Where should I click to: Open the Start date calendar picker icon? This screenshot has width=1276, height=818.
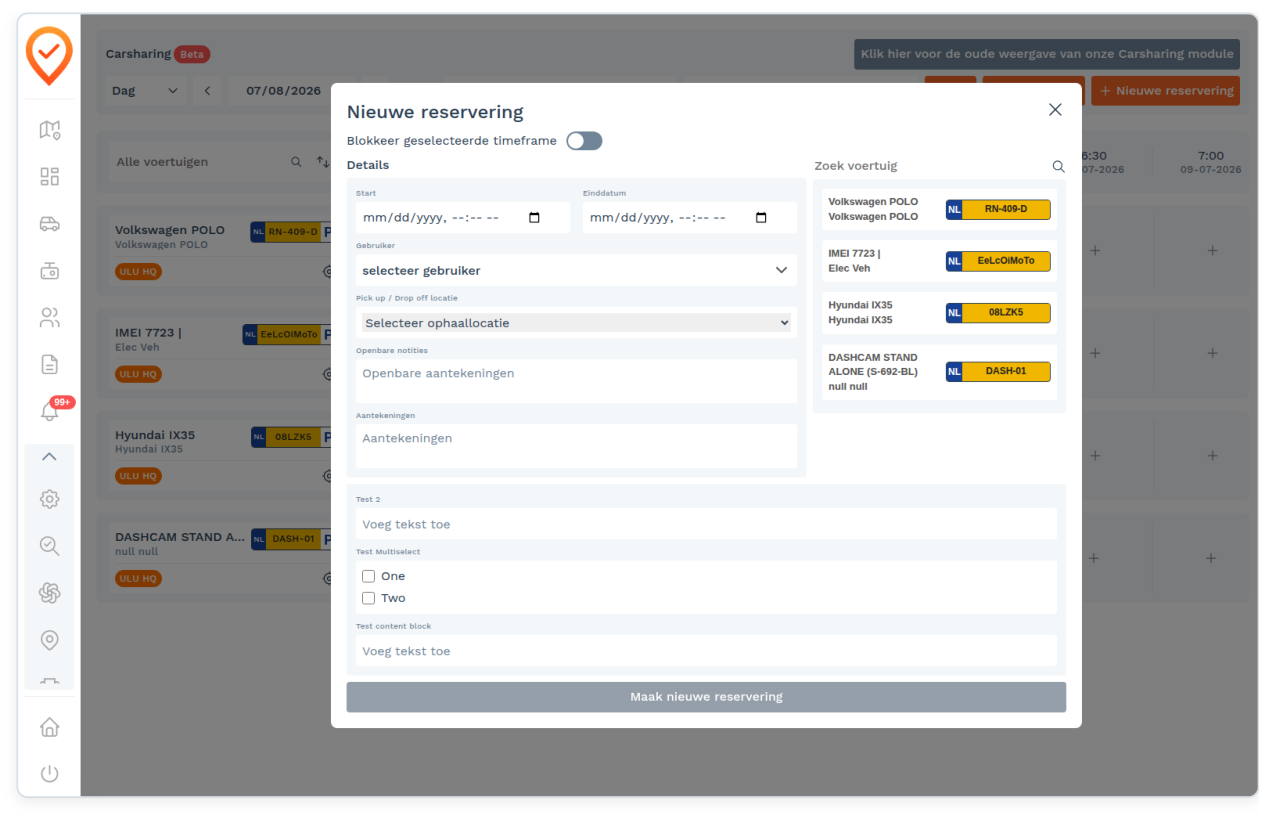point(534,218)
